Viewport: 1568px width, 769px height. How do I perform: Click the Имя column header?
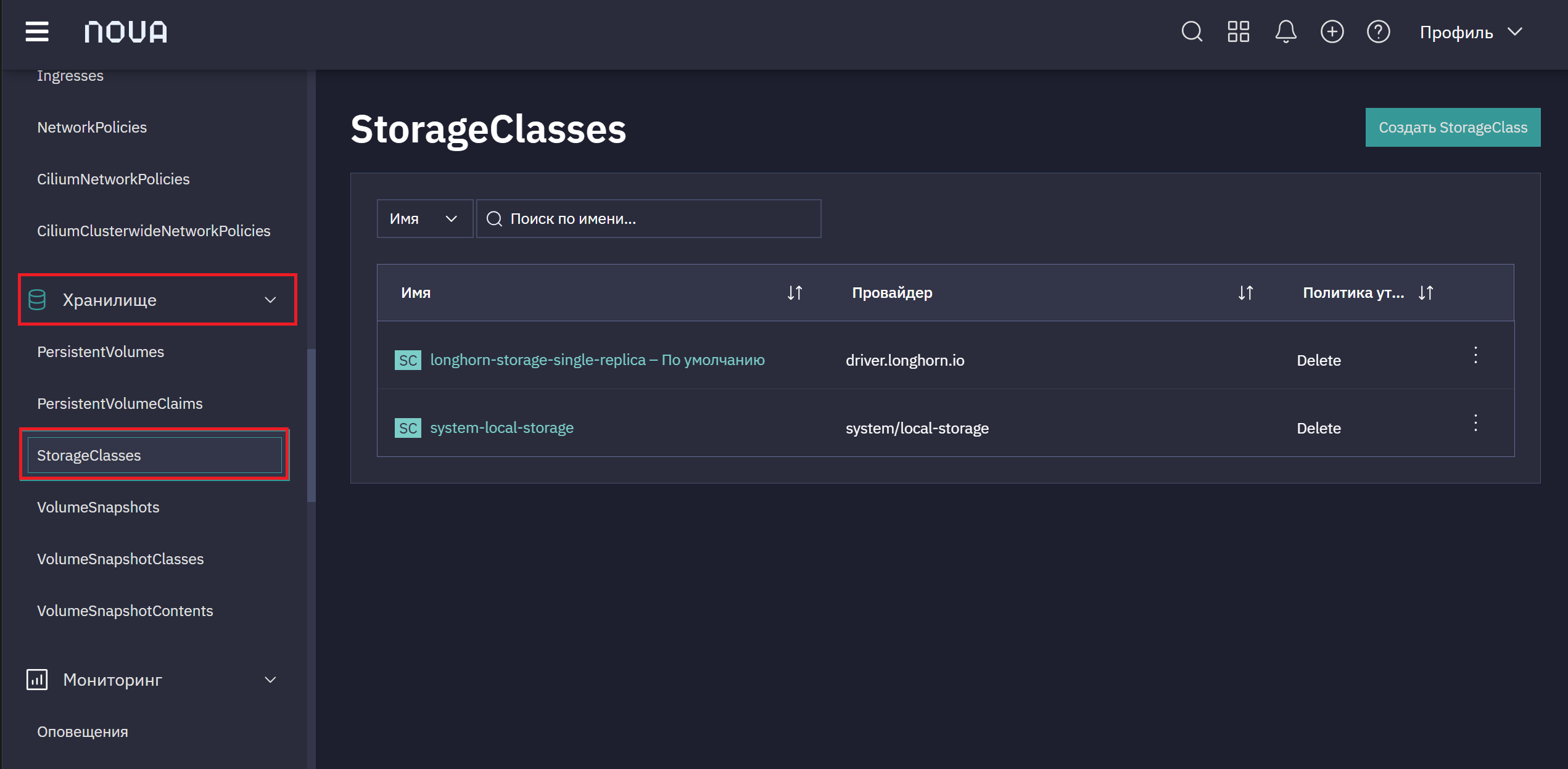tap(416, 292)
